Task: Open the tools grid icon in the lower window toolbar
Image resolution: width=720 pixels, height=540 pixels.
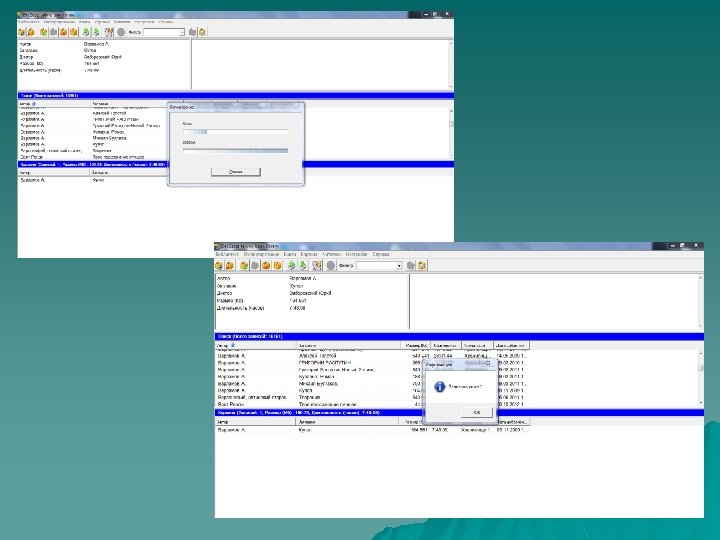Action: [x=317, y=265]
